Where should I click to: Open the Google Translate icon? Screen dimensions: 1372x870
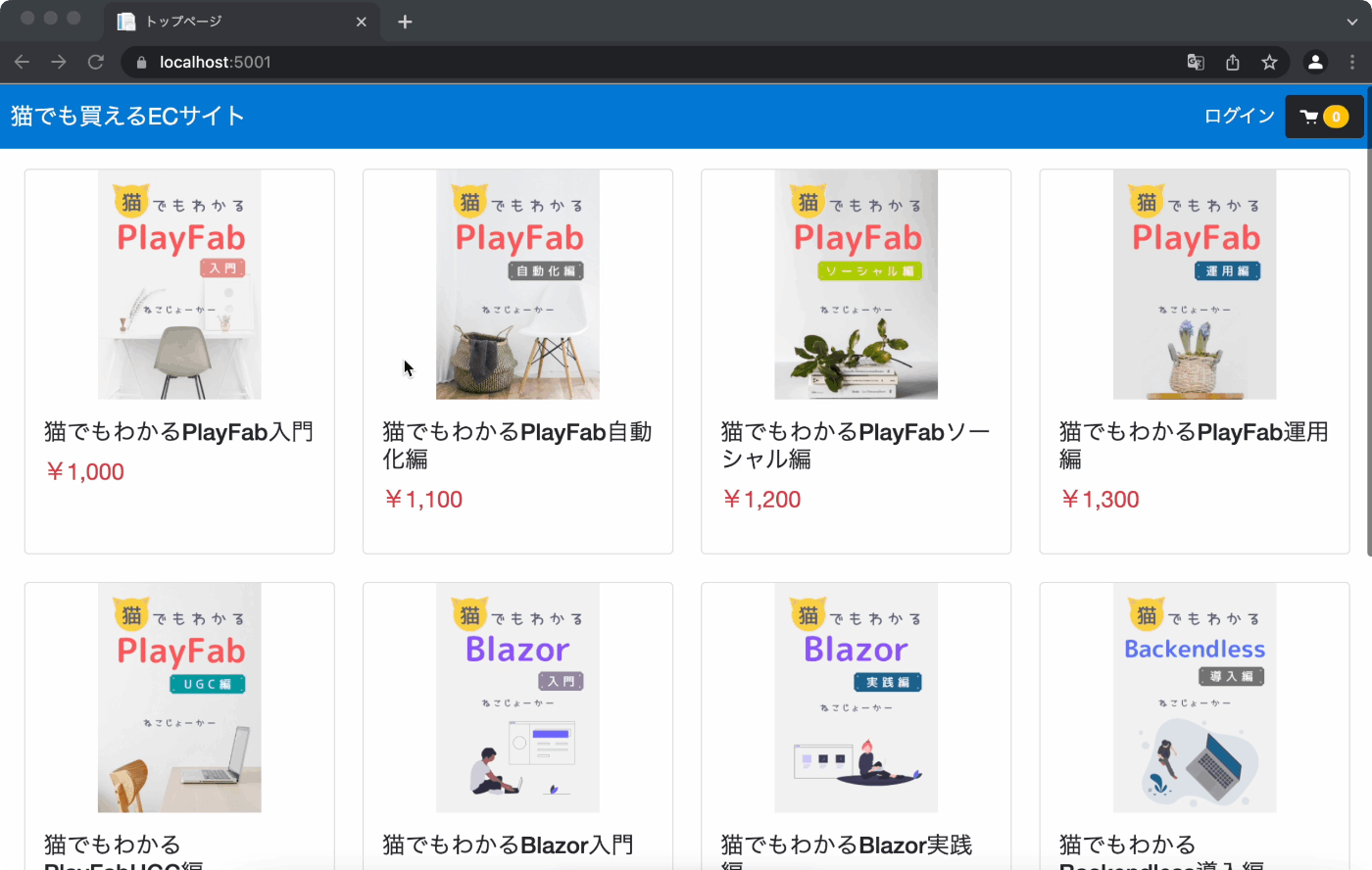pos(1196,62)
